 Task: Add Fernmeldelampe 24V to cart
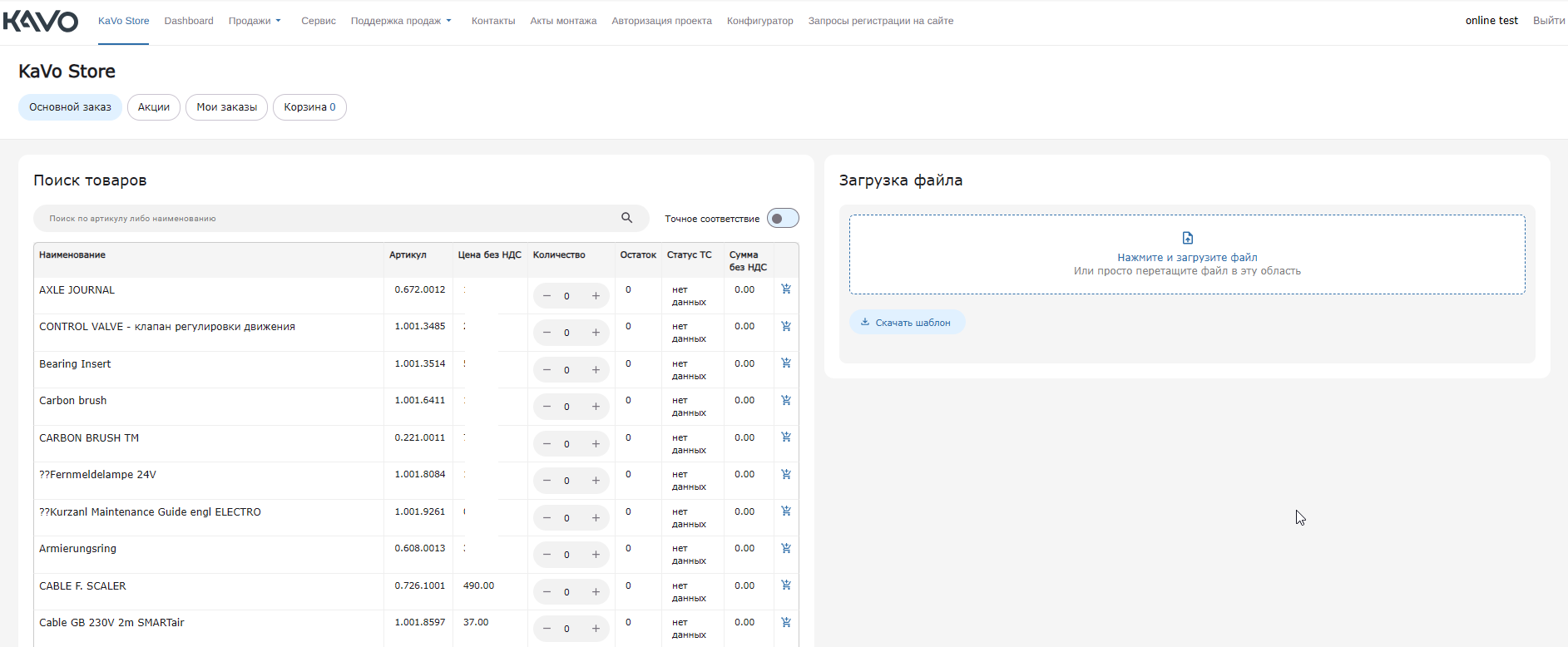786,474
